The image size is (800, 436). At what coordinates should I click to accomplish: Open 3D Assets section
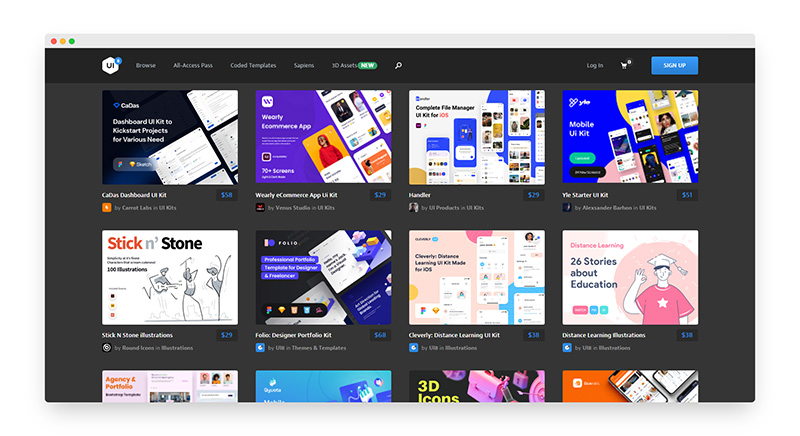pyautogui.click(x=344, y=65)
